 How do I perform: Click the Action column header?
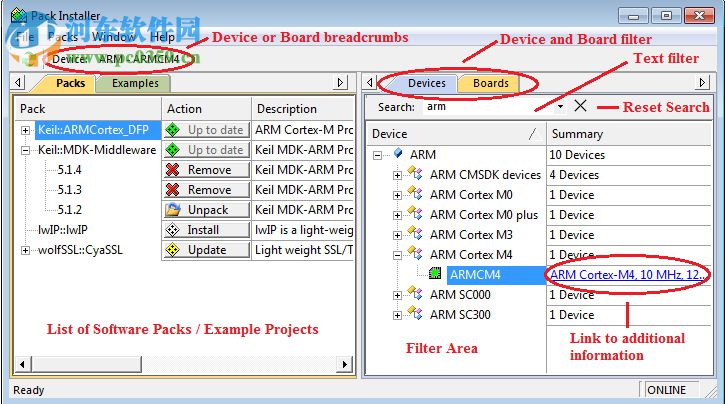206,109
